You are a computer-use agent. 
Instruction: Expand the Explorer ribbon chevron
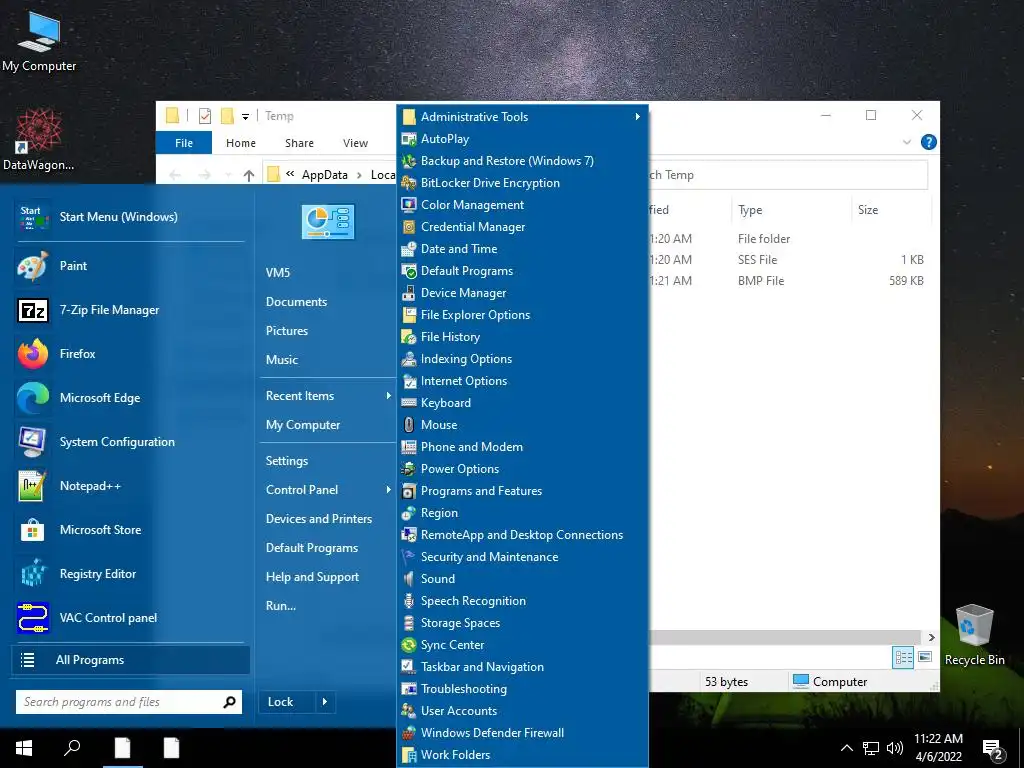click(x=906, y=142)
